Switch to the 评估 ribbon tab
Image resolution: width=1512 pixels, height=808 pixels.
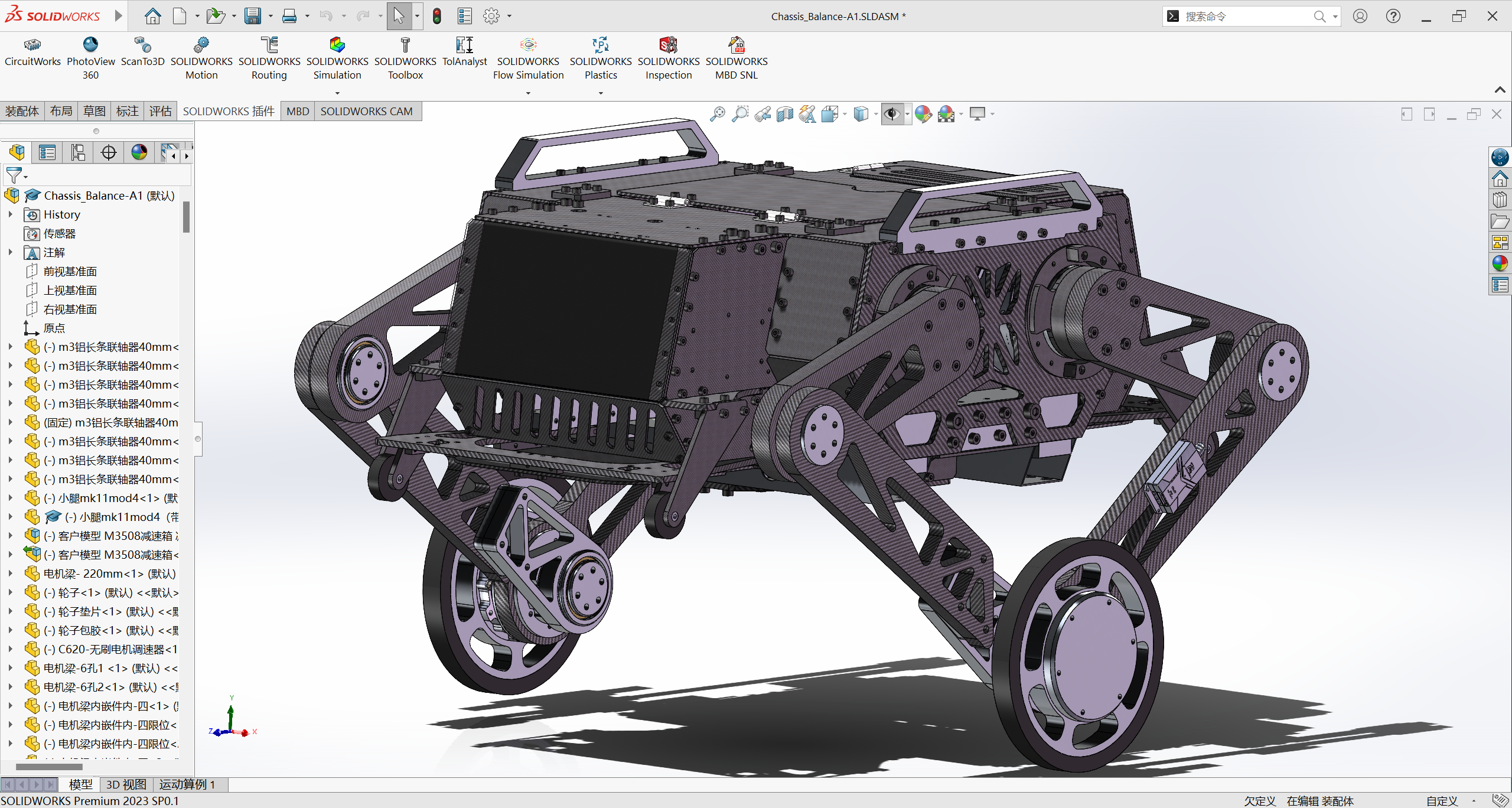[160, 111]
